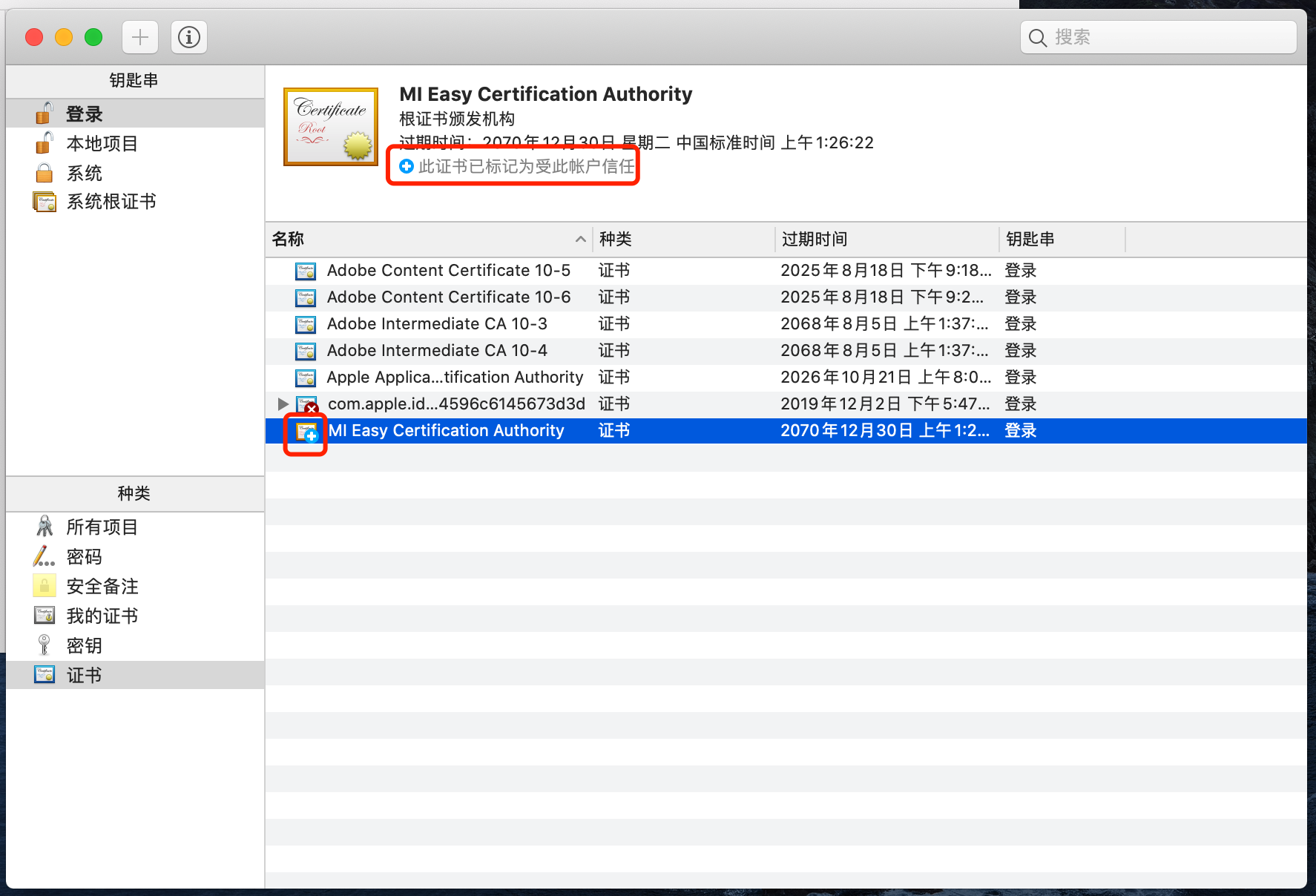Click the 根证书颁发机构 label
1316x896 pixels.
click(457, 119)
